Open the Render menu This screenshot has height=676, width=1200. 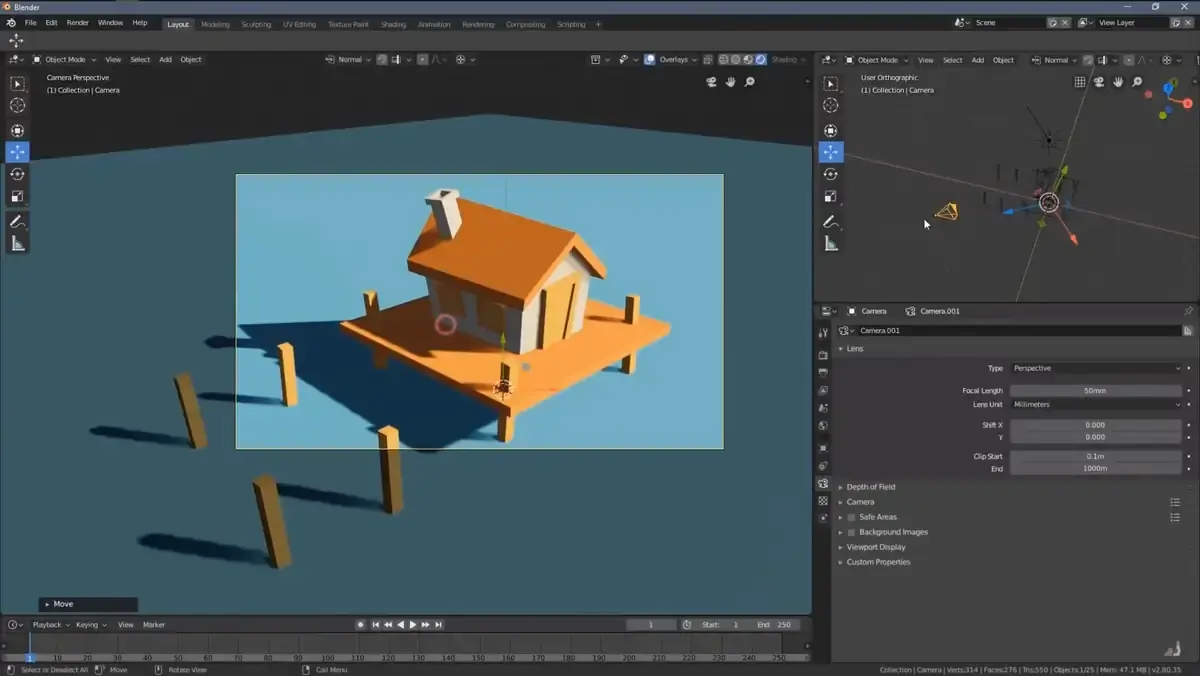[77, 23]
